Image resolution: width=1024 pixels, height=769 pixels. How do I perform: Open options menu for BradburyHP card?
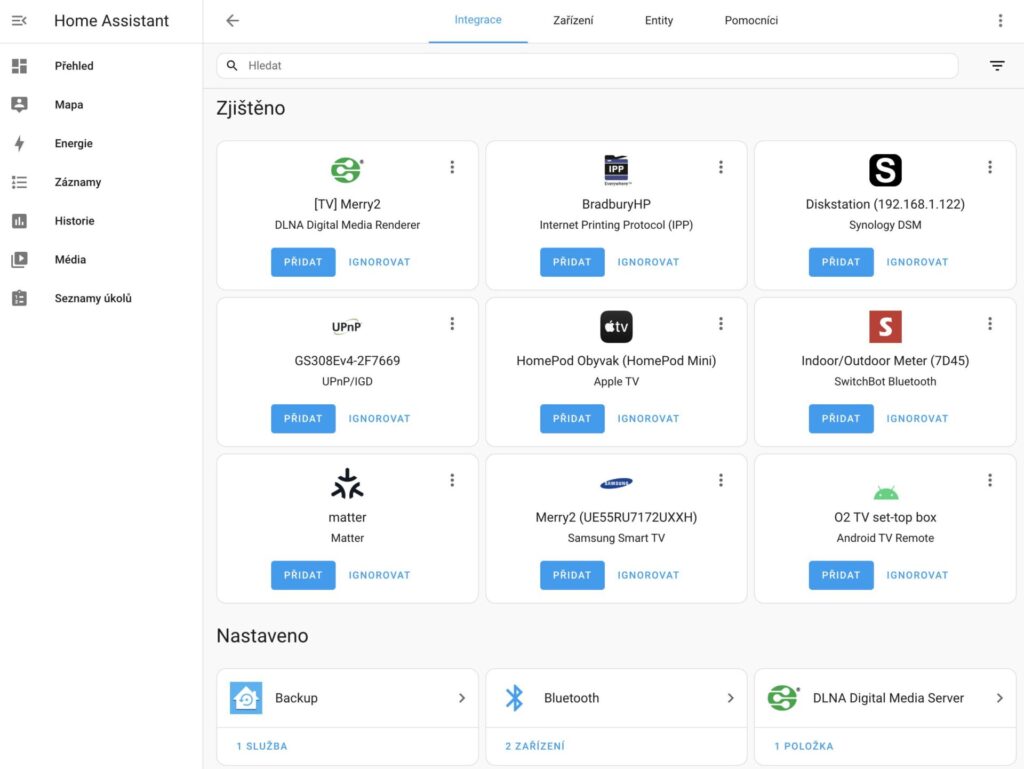click(x=721, y=167)
